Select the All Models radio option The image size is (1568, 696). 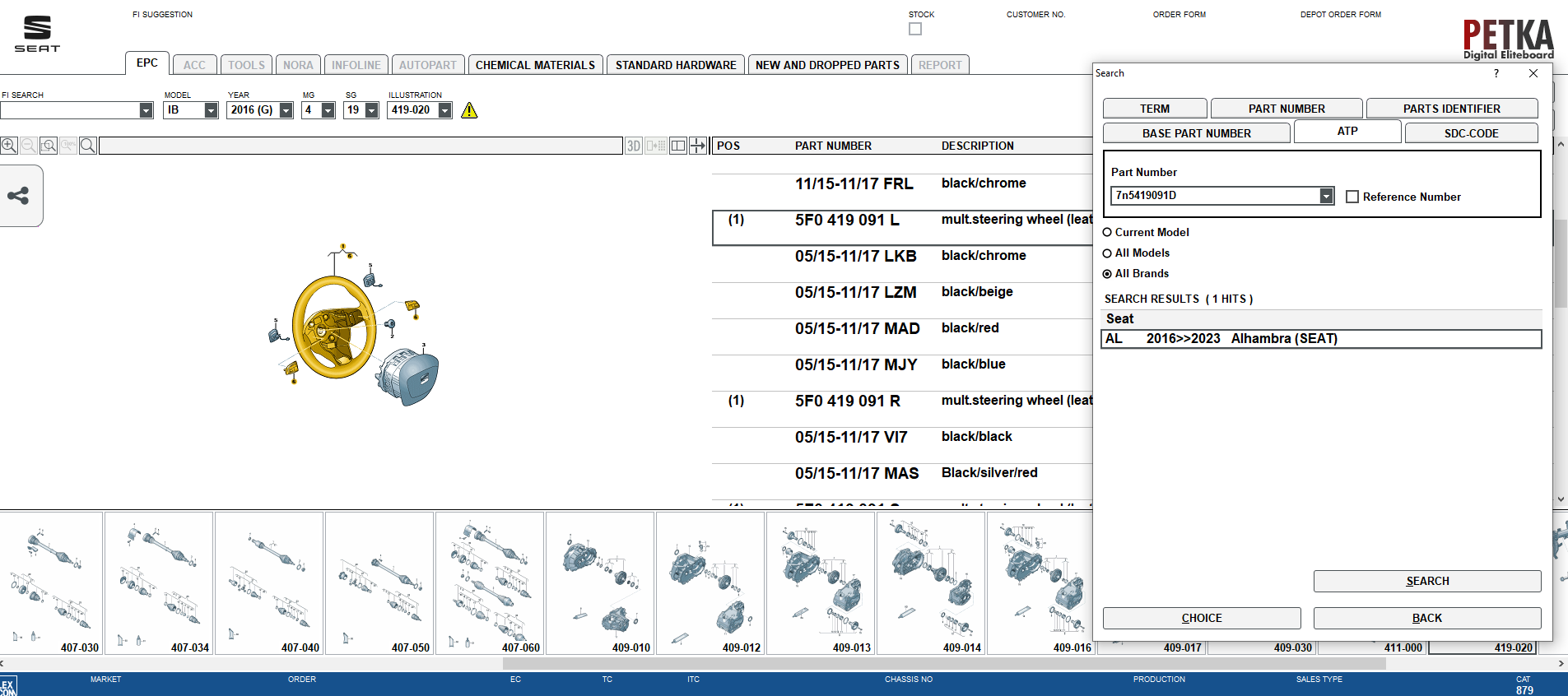point(1107,253)
